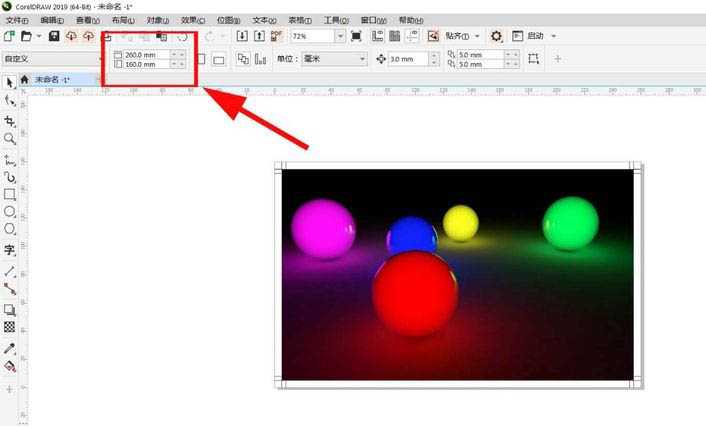Click the Save floppy disk icon
The height and width of the screenshot is (426, 706).
54,36
